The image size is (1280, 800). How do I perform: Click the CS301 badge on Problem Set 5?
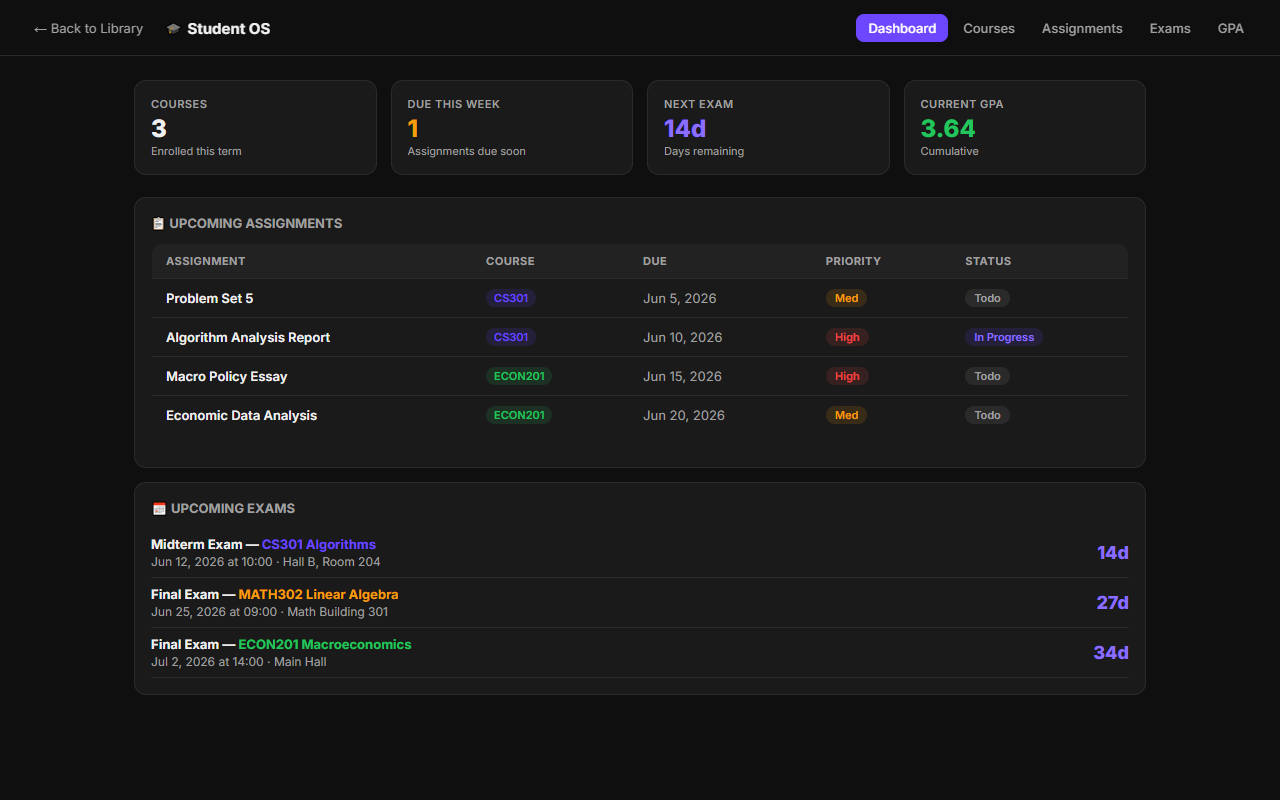click(511, 298)
